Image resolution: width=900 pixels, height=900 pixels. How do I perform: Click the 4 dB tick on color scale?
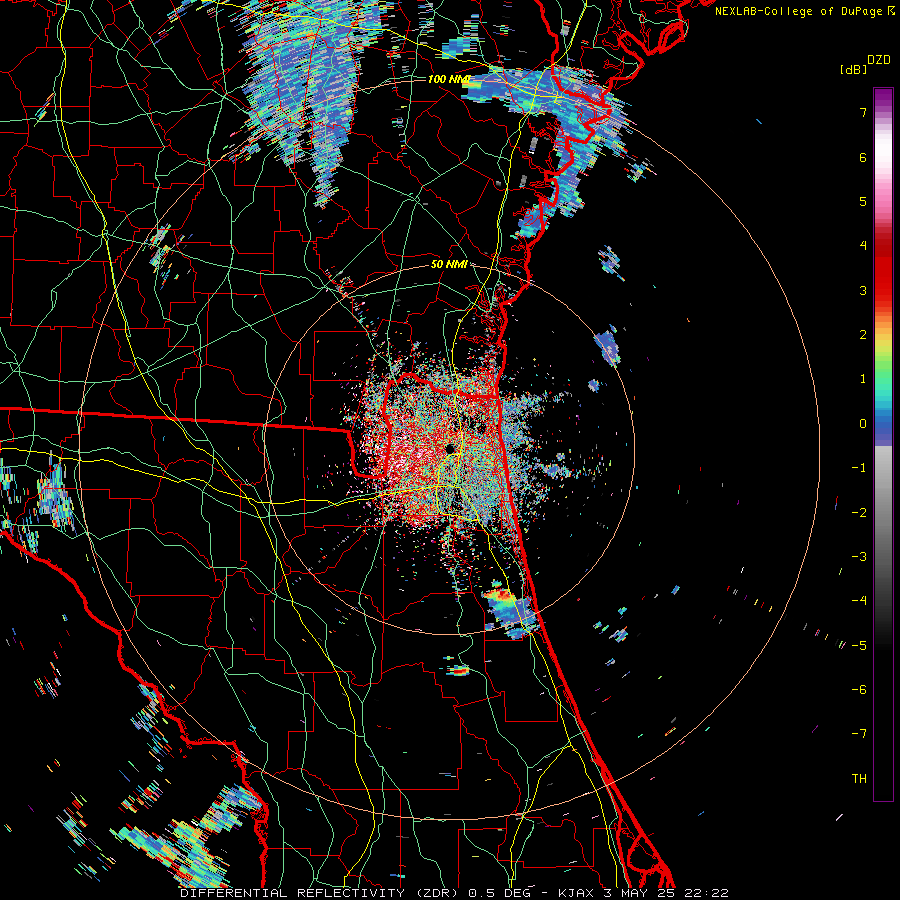tap(863, 246)
